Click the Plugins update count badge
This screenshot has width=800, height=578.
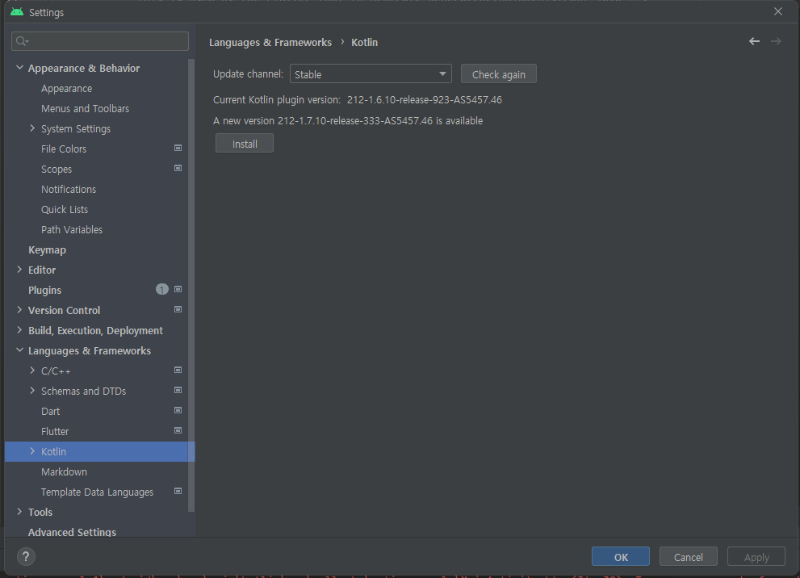tap(162, 289)
